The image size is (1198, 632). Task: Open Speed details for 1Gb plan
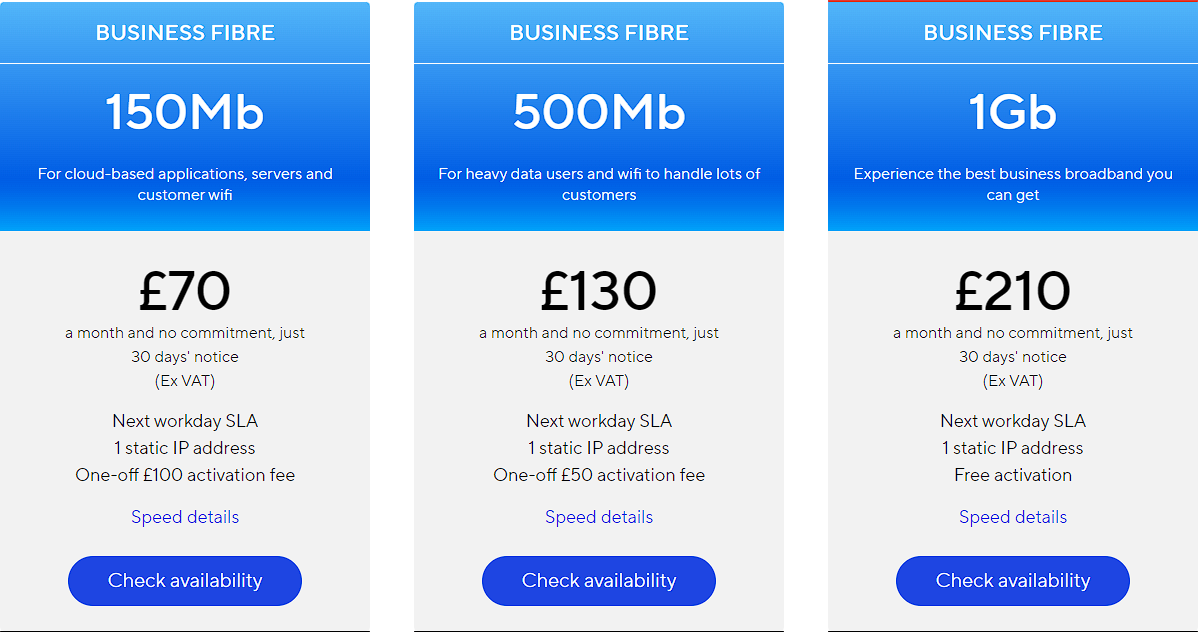(x=1013, y=517)
